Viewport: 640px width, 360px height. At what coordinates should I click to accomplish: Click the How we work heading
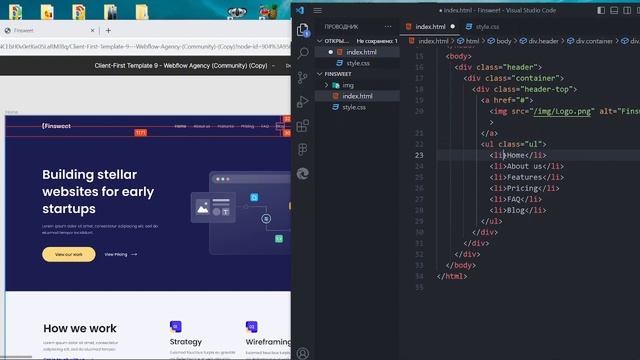(x=80, y=328)
